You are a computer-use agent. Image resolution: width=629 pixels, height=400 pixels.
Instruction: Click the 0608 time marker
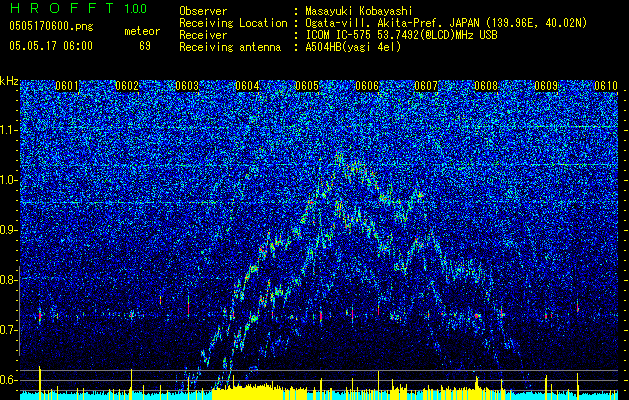click(x=486, y=86)
